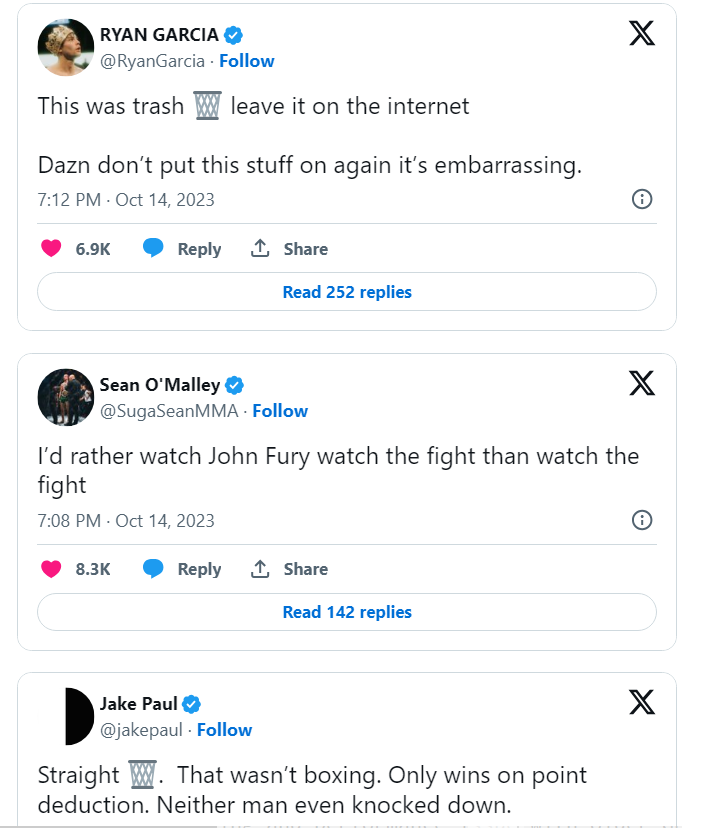Image resolution: width=719 pixels, height=828 pixels.
Task: Open Sean O'Malley's profile picture
Action: (x=66, y=397)
